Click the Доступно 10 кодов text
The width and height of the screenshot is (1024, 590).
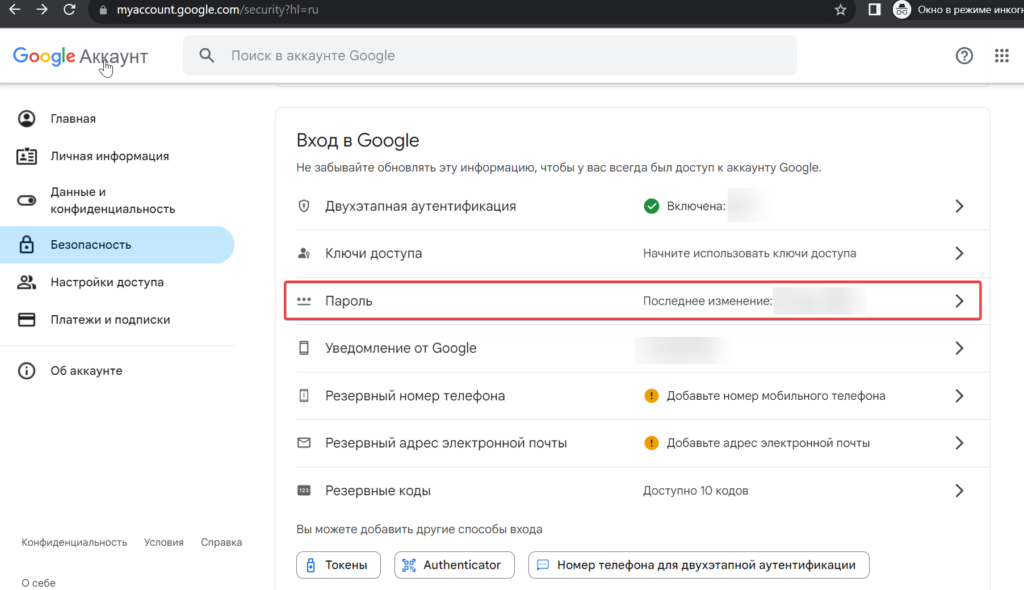pos(696,490)
